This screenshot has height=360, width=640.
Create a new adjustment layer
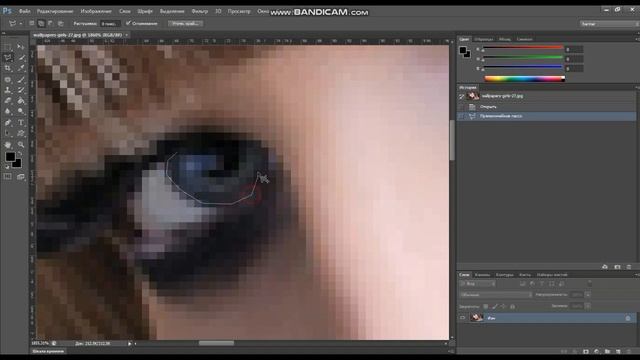pyautogui.click(x=596, y=351)
